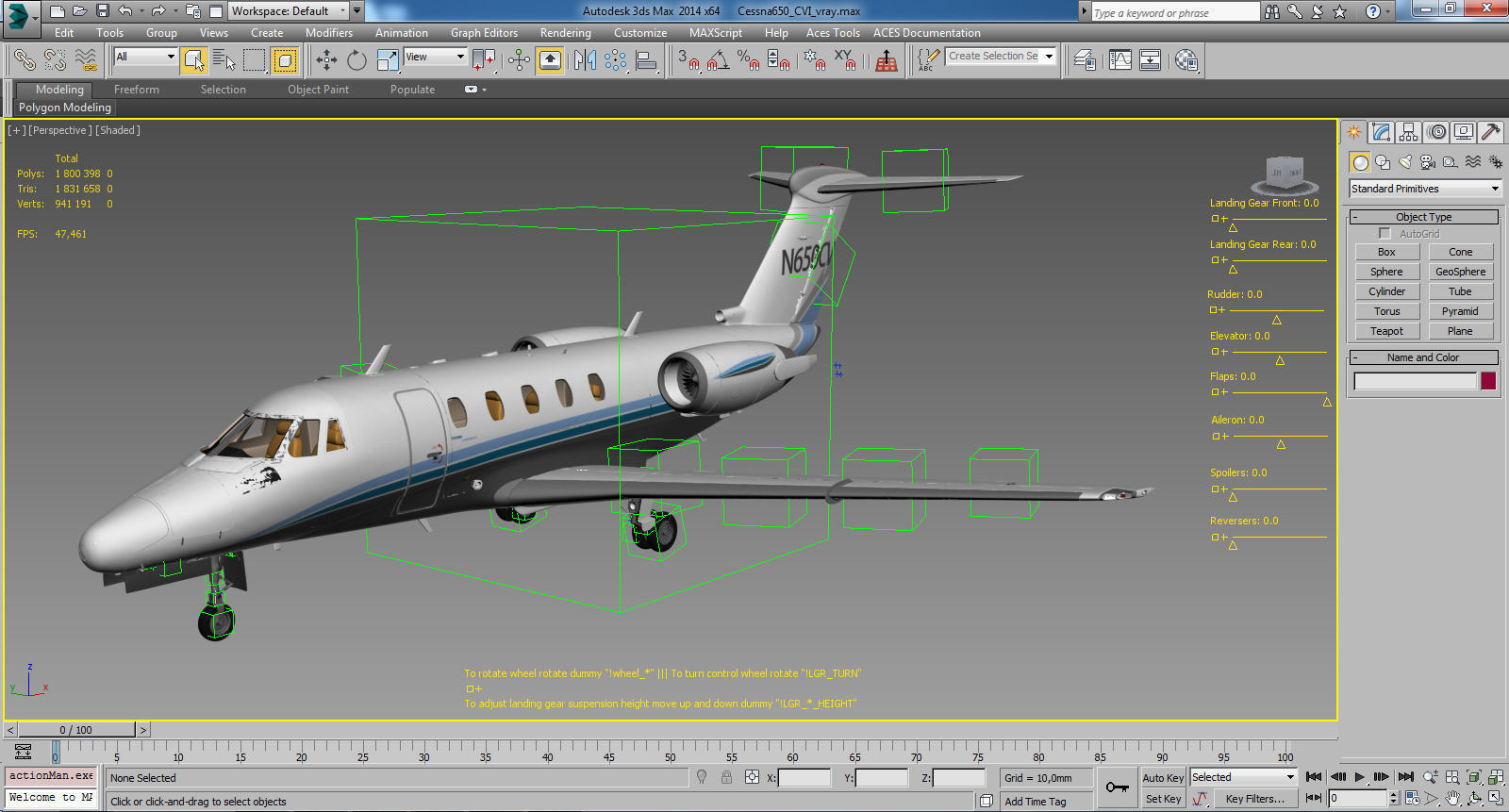Open the Selection Filter dropdown showing All
Image resolution: width=1509 pixels, height=812 pixels.
(x=145, y=57)
